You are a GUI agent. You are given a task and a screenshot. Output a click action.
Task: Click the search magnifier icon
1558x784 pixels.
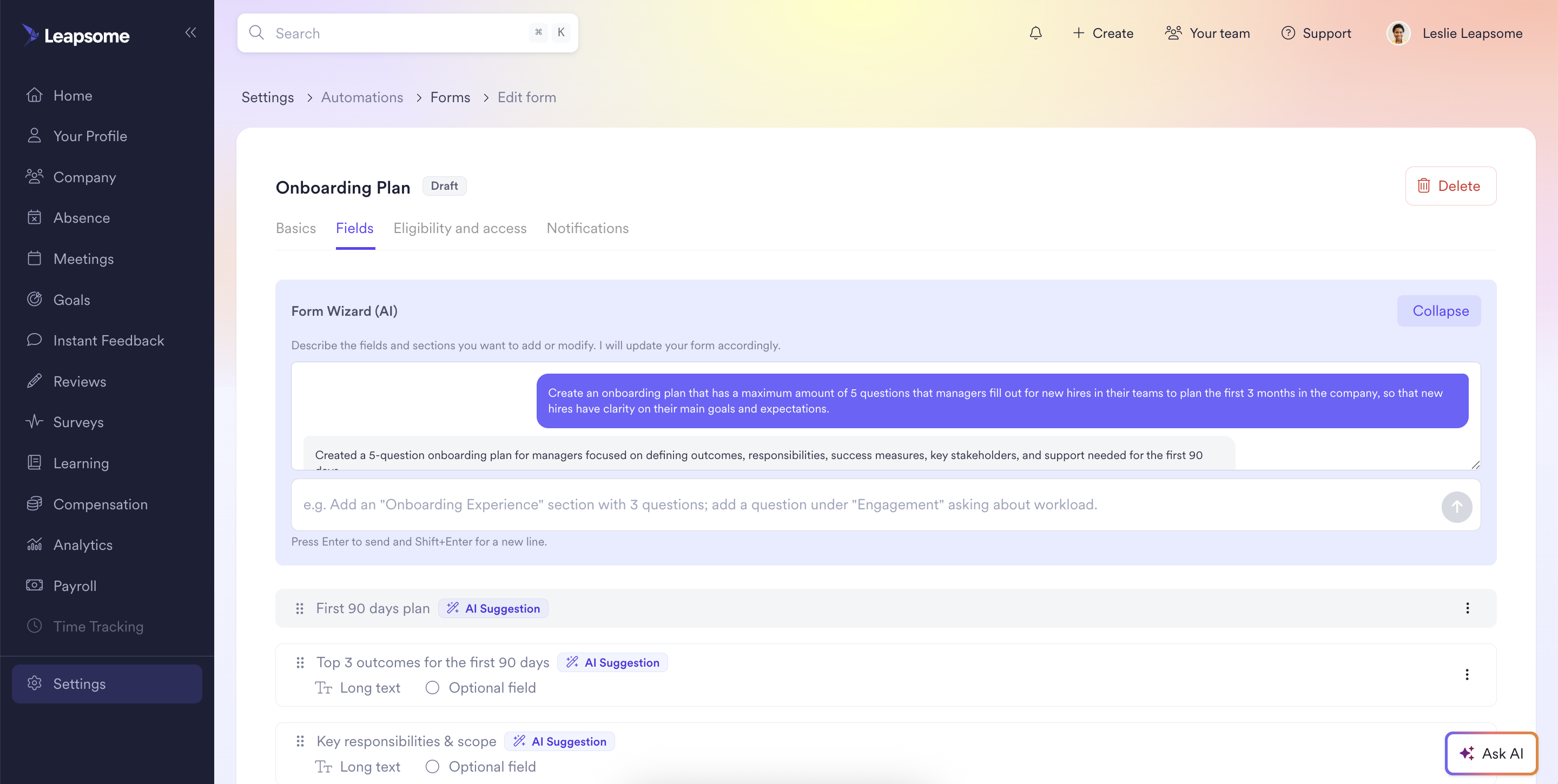click(x=256, y=32)
